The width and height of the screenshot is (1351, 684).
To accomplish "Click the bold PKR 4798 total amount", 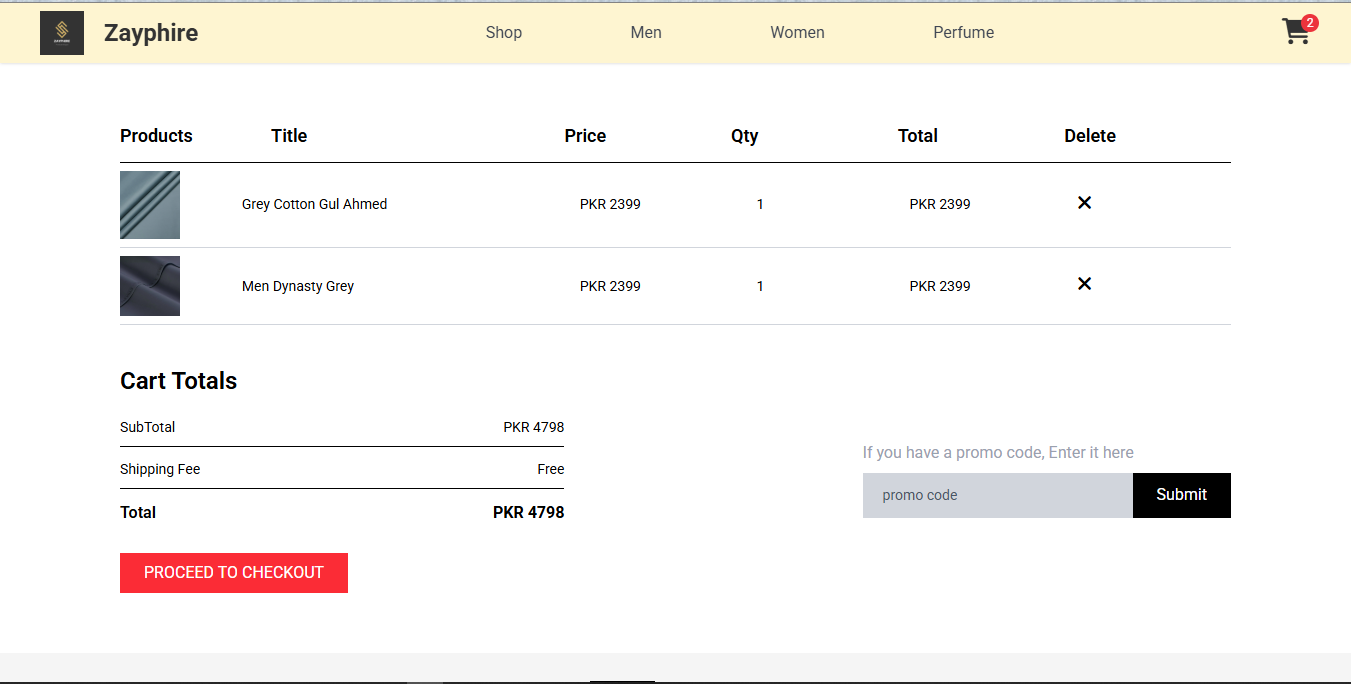I will point(528,512).
